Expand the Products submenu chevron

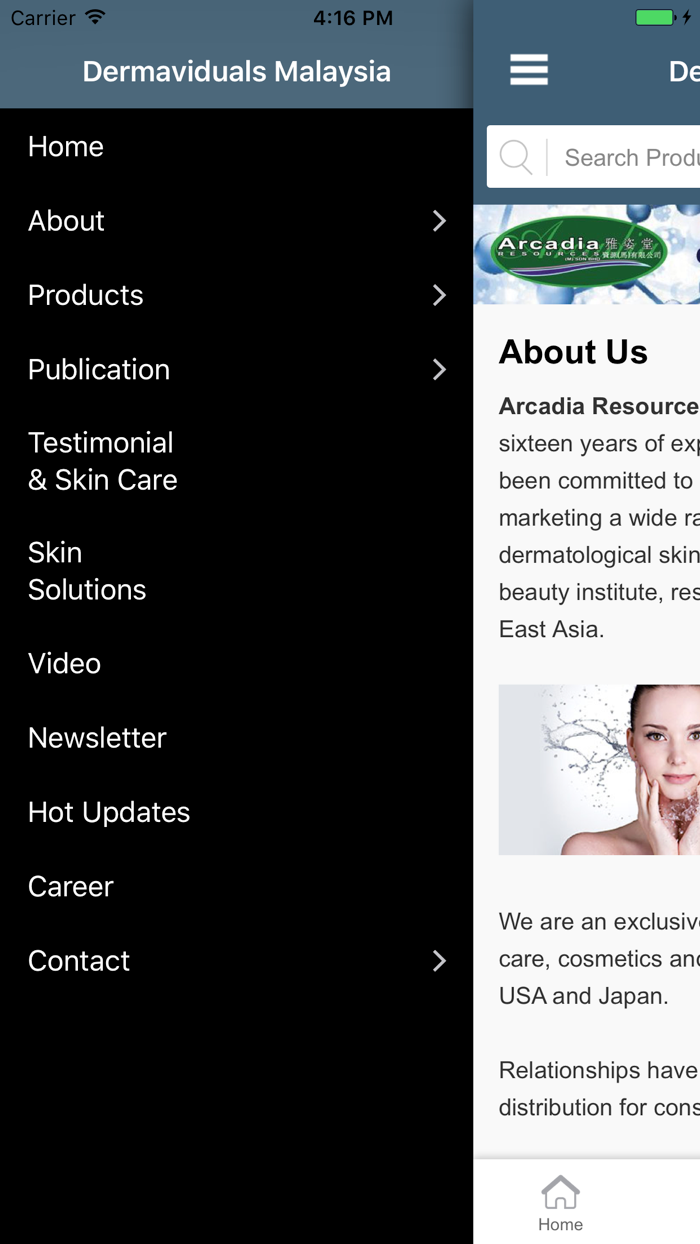[x=439, y=295]
